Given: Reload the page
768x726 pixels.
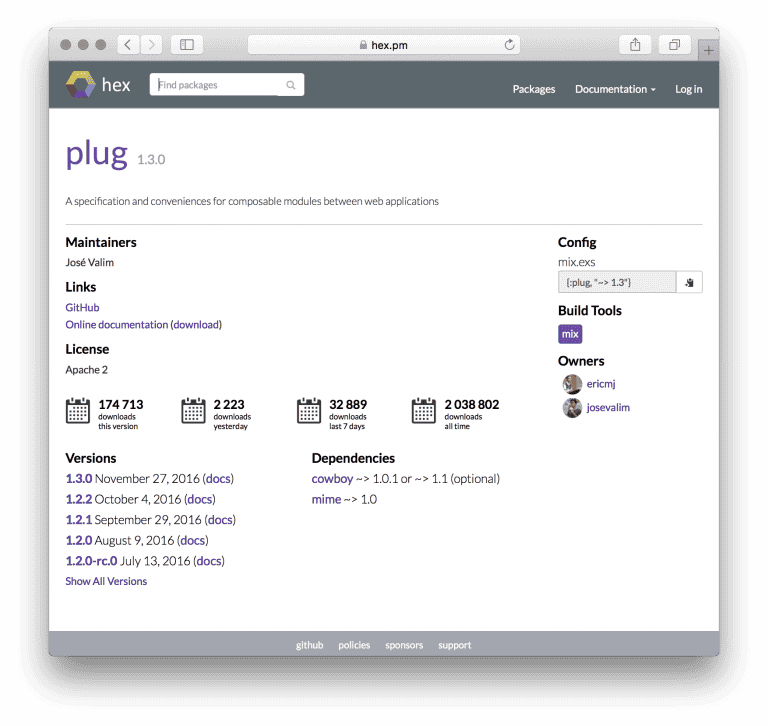Looking at the screenshot, I should coord(510,45).
